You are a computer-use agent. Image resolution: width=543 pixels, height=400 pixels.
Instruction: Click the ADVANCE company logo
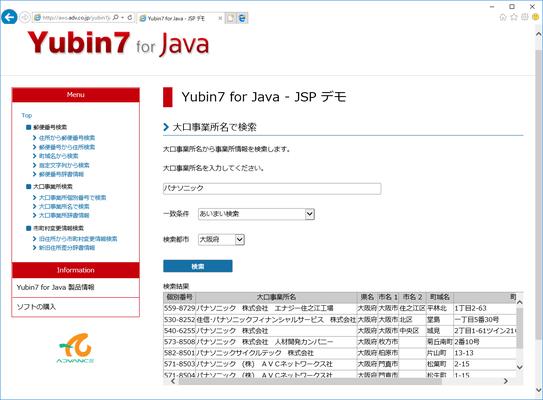tap(75, 348)
